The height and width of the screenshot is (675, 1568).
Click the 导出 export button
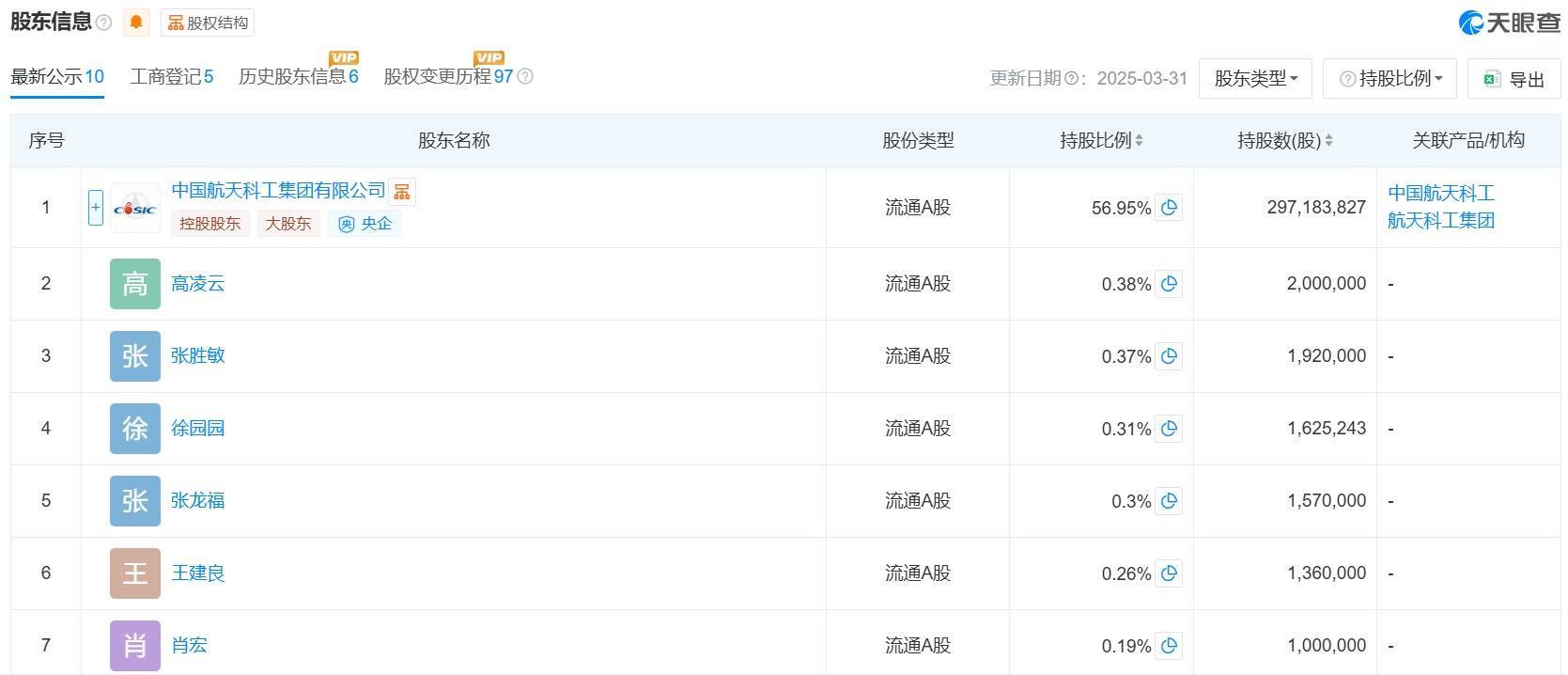pos(1514,80)
